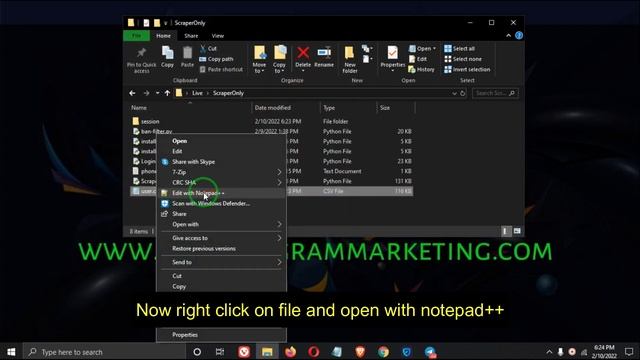Open Task View on the taskbar
The height and width of the screenshot is (360, 640).
click(x=220, y=352)
